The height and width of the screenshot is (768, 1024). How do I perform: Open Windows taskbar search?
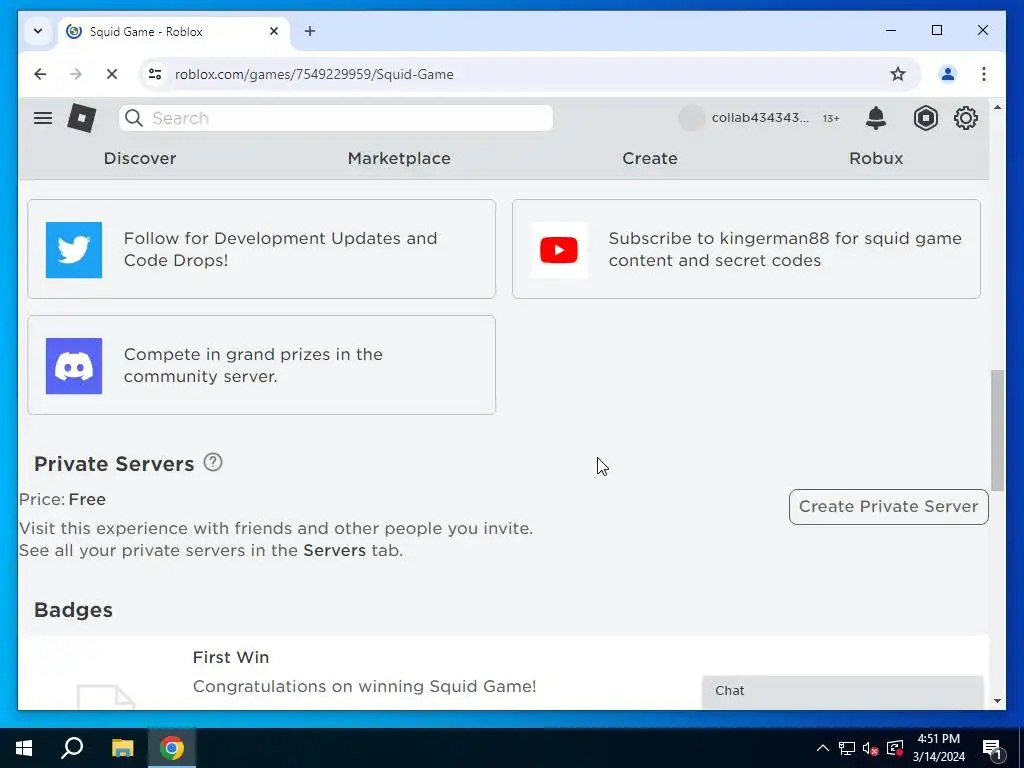tap(72, 748)
